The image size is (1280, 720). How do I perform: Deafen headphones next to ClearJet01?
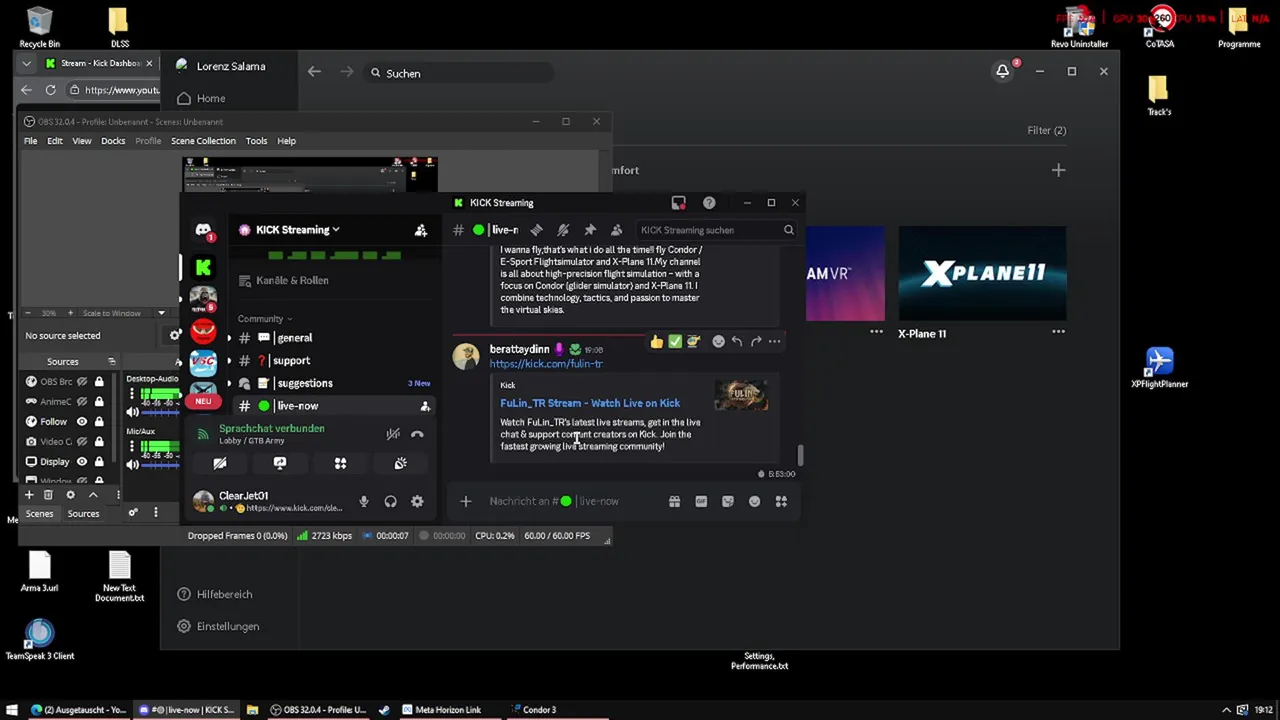(x=391, y=502)
